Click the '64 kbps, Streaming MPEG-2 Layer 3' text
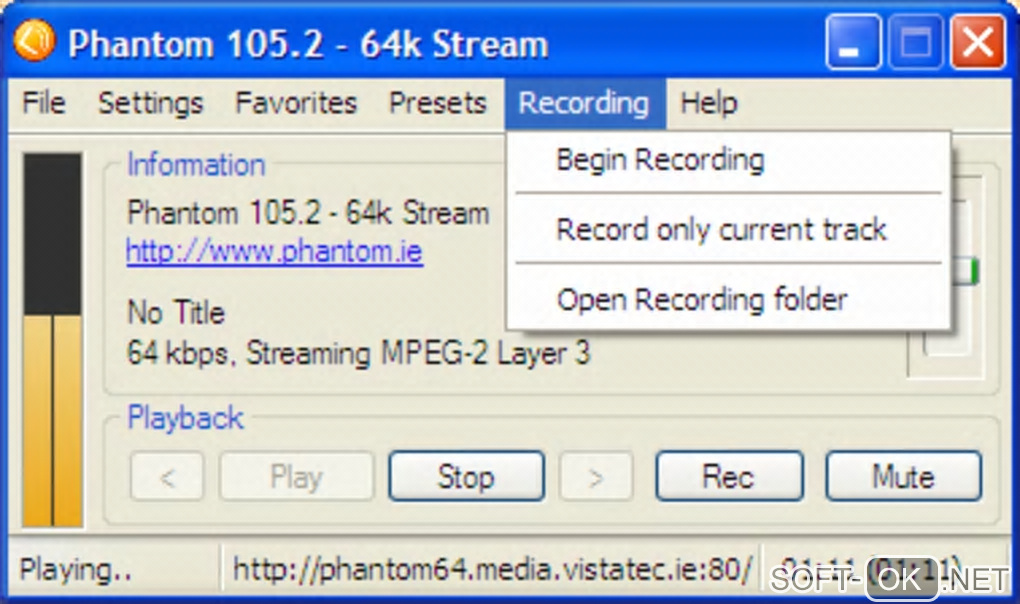Viewport: 1020px width, 604px height. (x=358, y=353)
